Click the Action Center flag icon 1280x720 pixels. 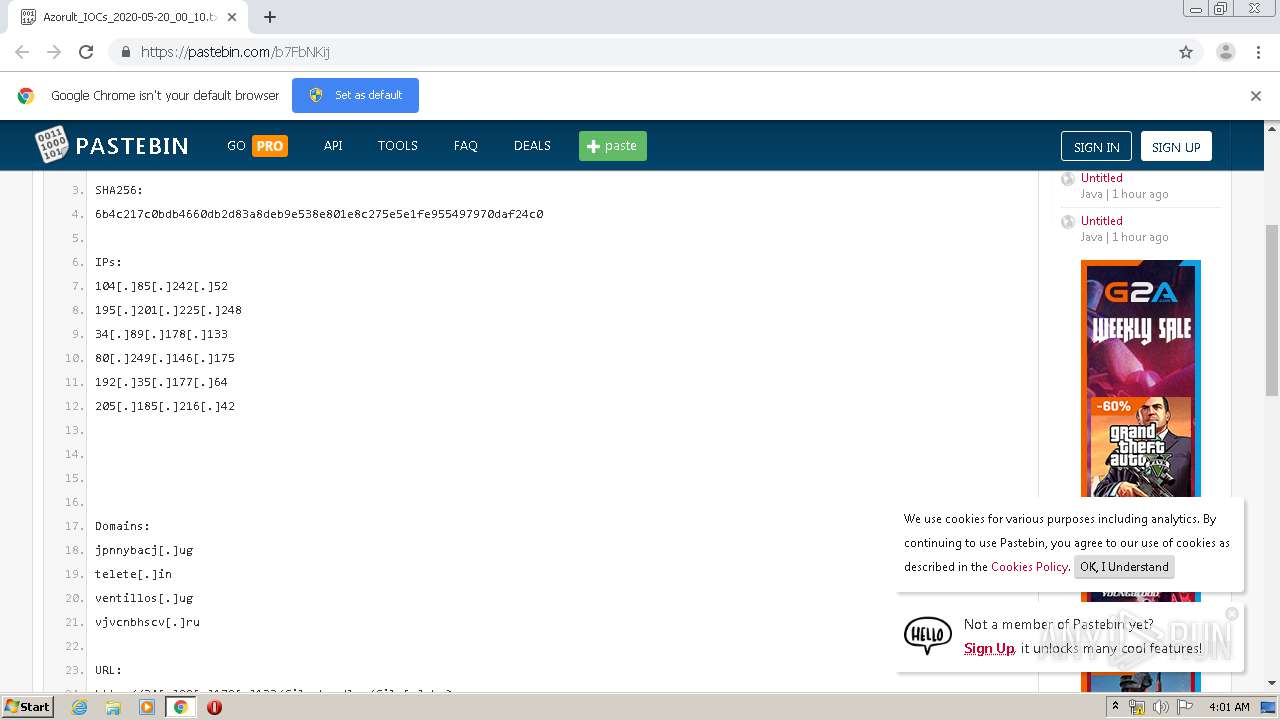(1185, 707)
